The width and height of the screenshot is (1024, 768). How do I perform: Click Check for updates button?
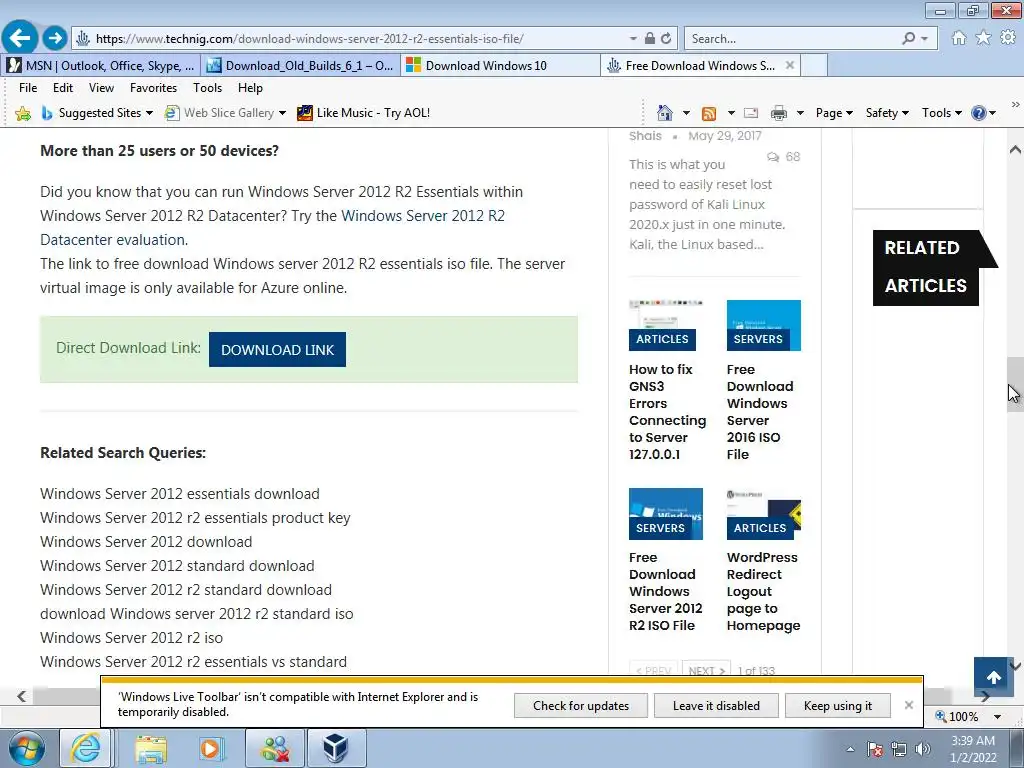[581, 705]
